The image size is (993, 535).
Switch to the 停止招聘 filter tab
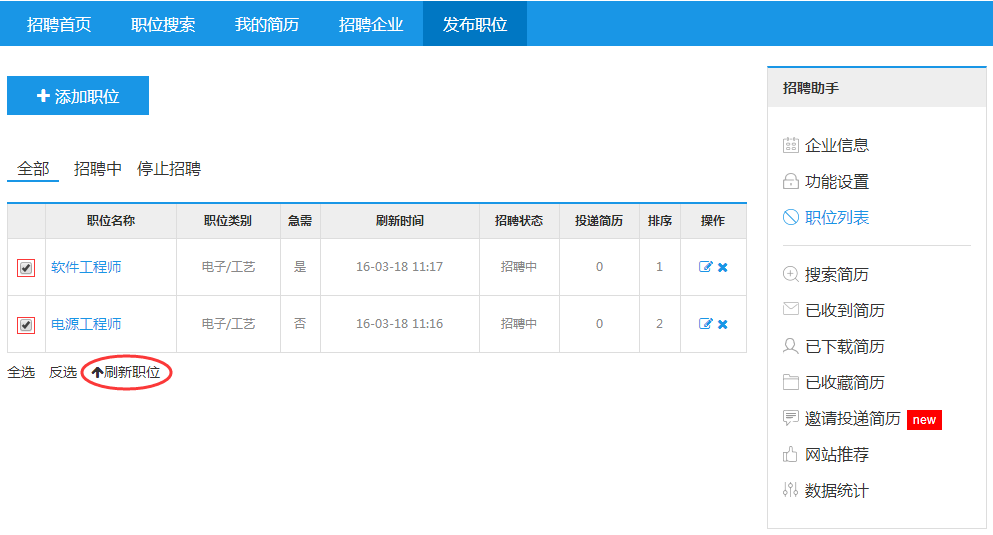tap(169, 169)
